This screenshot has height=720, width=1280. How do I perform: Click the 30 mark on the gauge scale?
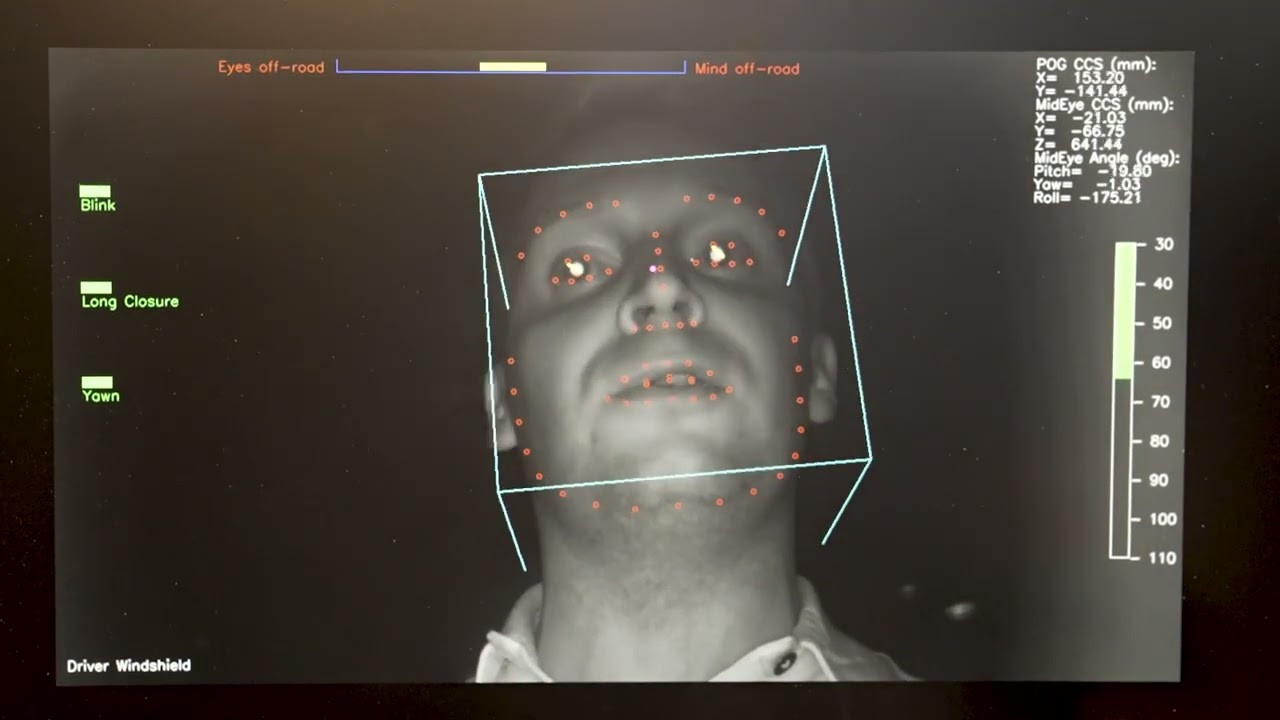click(1163, 245)
